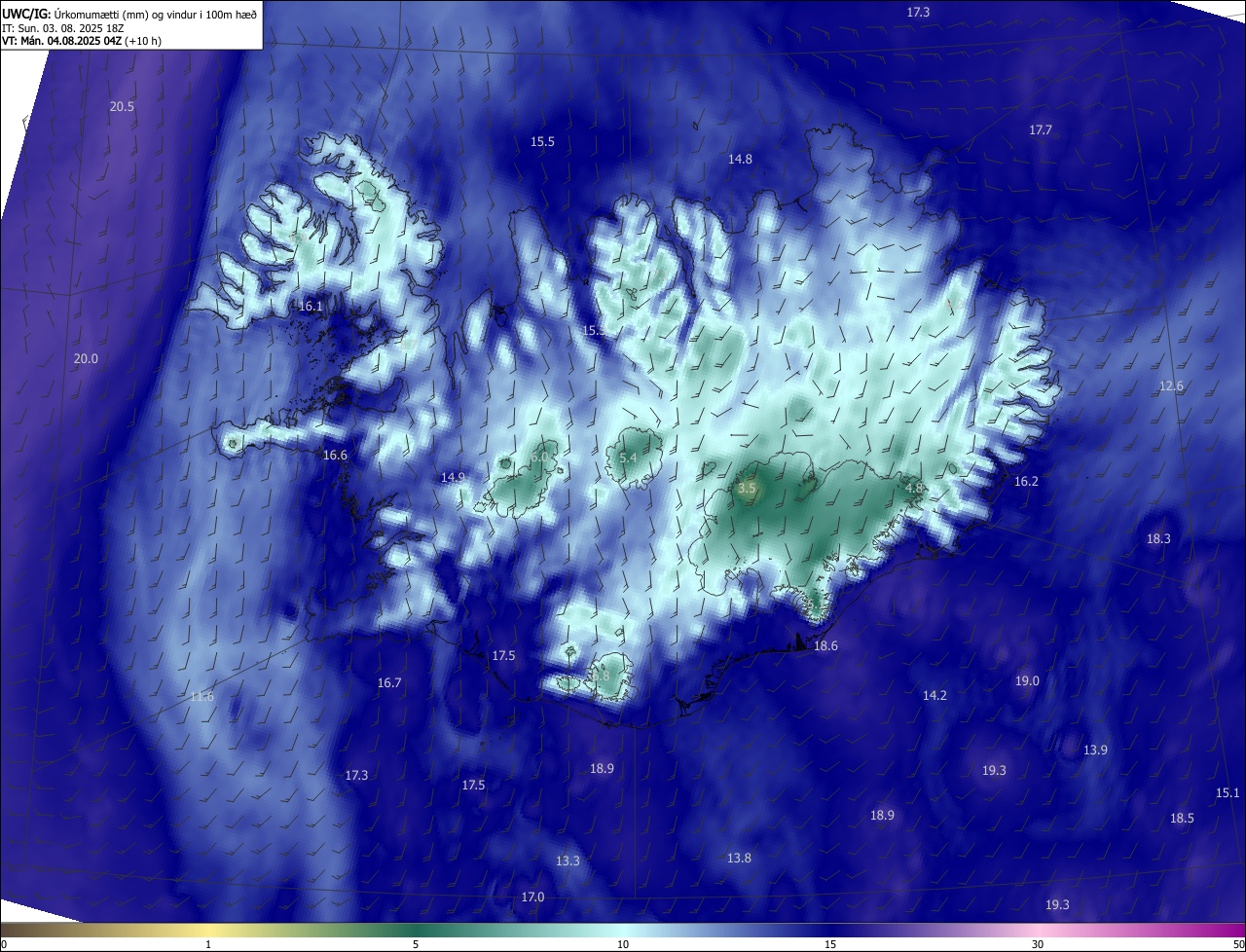Image resolution: width=1246 pixels, height=952 pixels.
Task: Click the 0 tick on the color scale
Action: coord(4,944)
